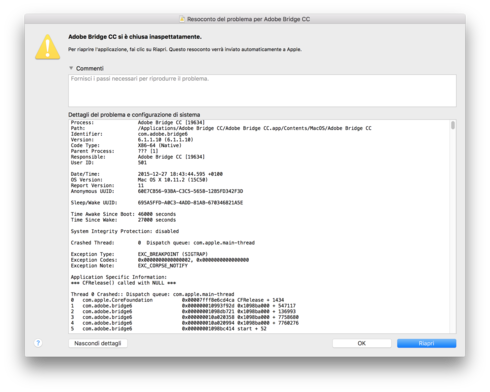
Task: Click 'System Integrity Protection: disabled' line
Action: point(125,231)
